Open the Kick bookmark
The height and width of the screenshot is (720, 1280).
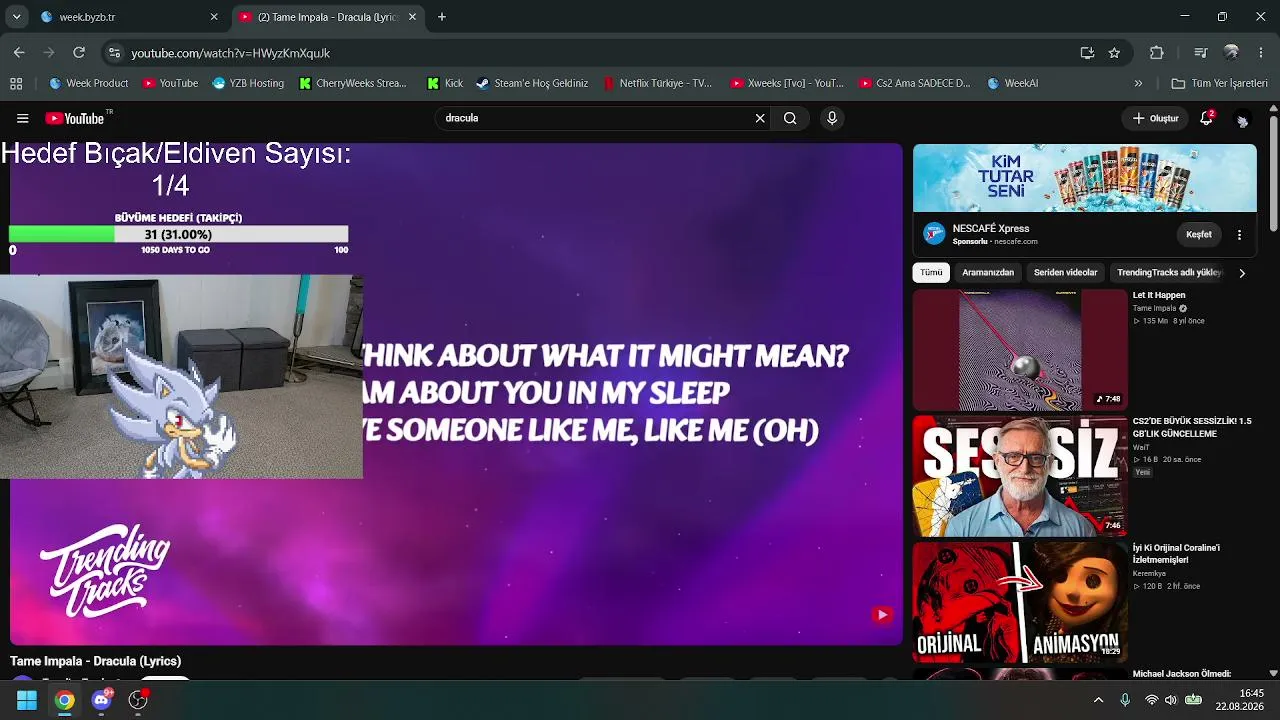click(445, 83)
